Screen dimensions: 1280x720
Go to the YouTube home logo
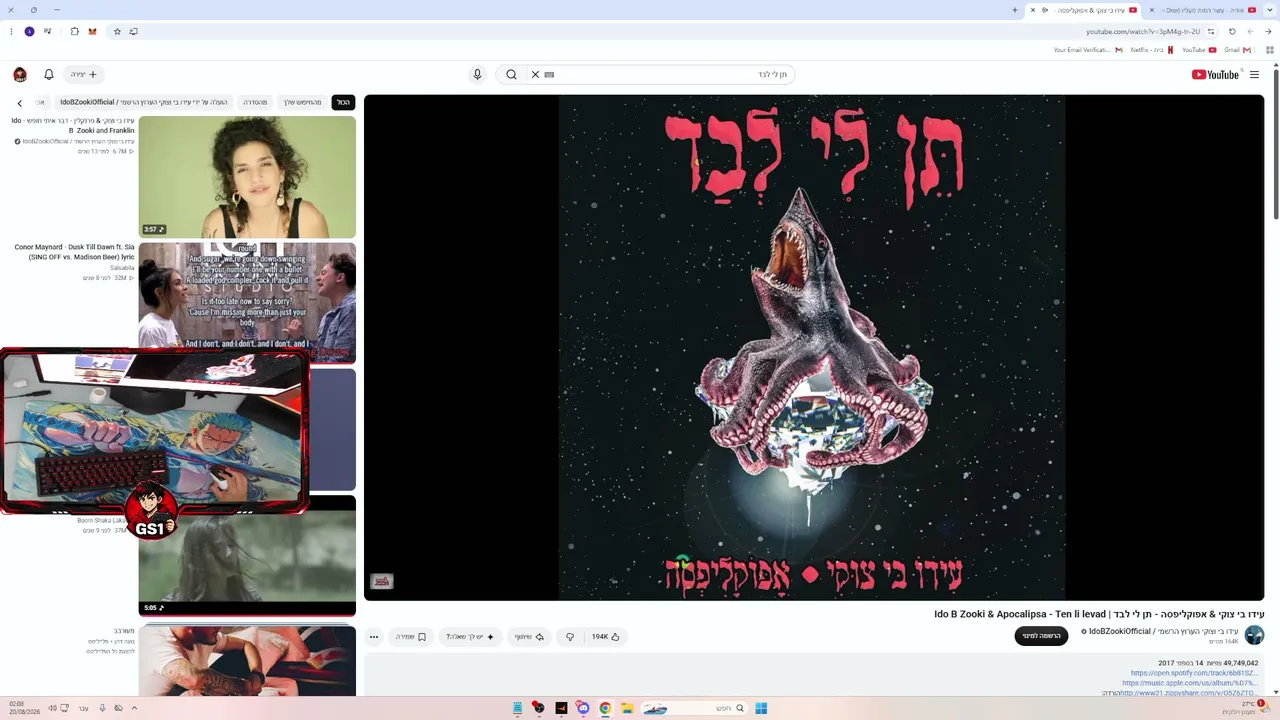(1216, 74)
